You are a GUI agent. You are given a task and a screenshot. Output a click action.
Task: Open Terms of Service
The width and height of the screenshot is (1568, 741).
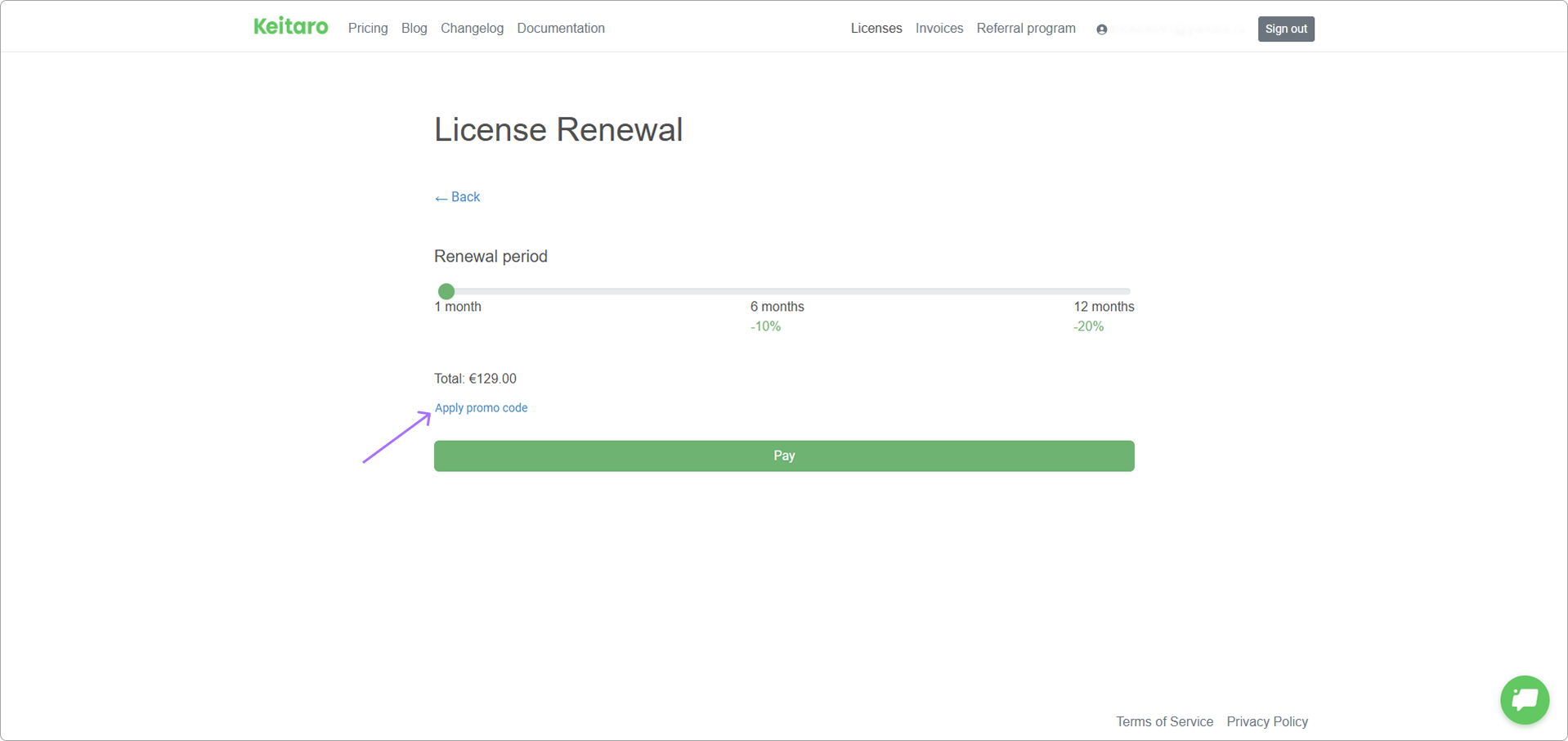point(1164,721)
